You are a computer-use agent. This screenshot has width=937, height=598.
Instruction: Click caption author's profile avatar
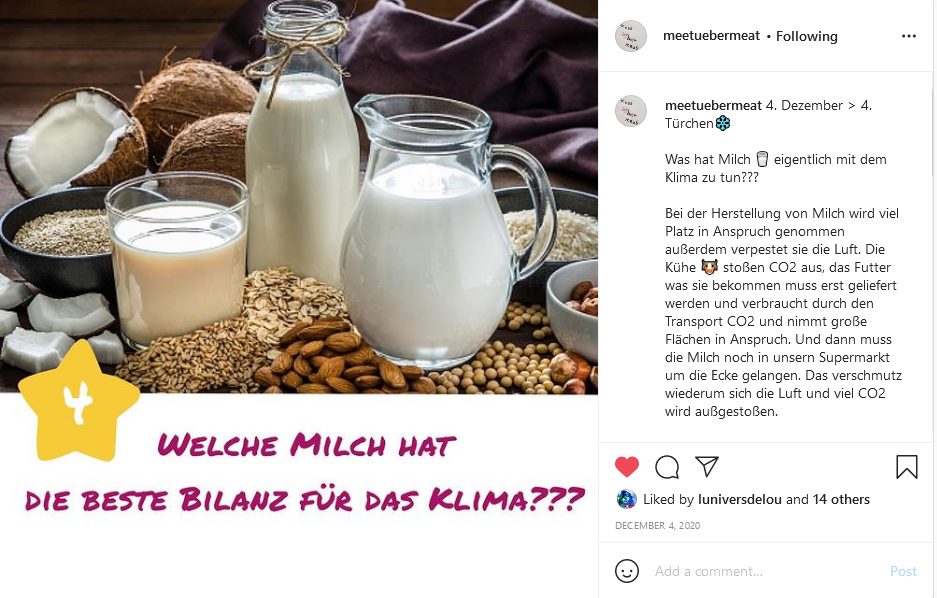(631, 111)
